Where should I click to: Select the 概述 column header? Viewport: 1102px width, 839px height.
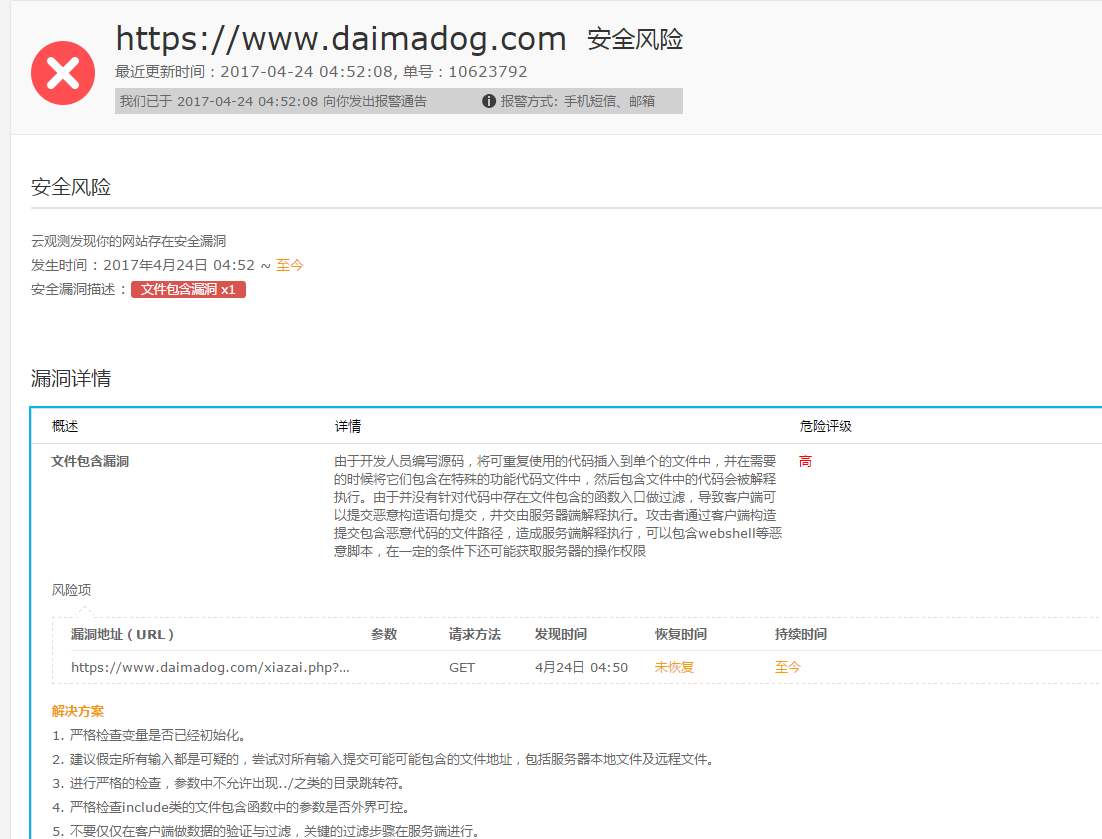point(65,426)
